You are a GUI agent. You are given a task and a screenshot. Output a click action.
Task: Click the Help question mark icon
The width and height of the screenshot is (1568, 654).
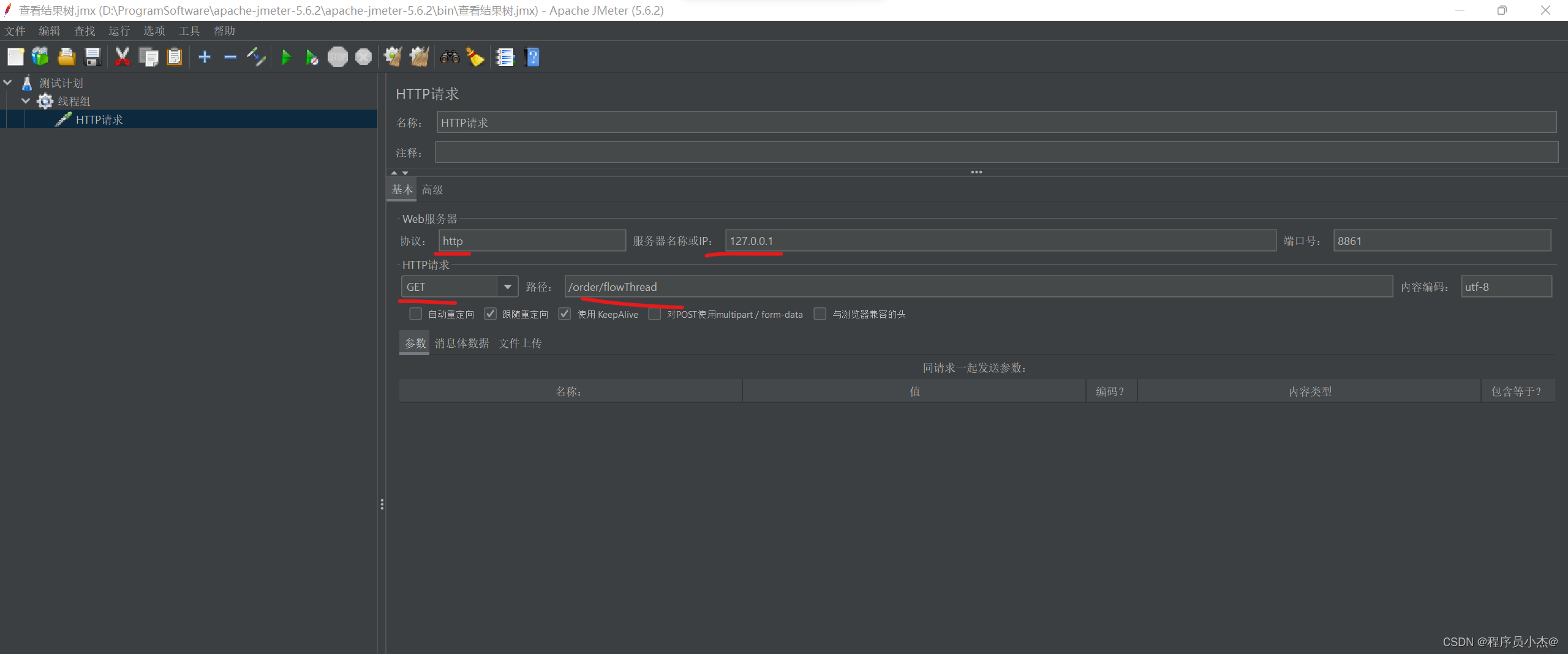click(x=532, y=57)
